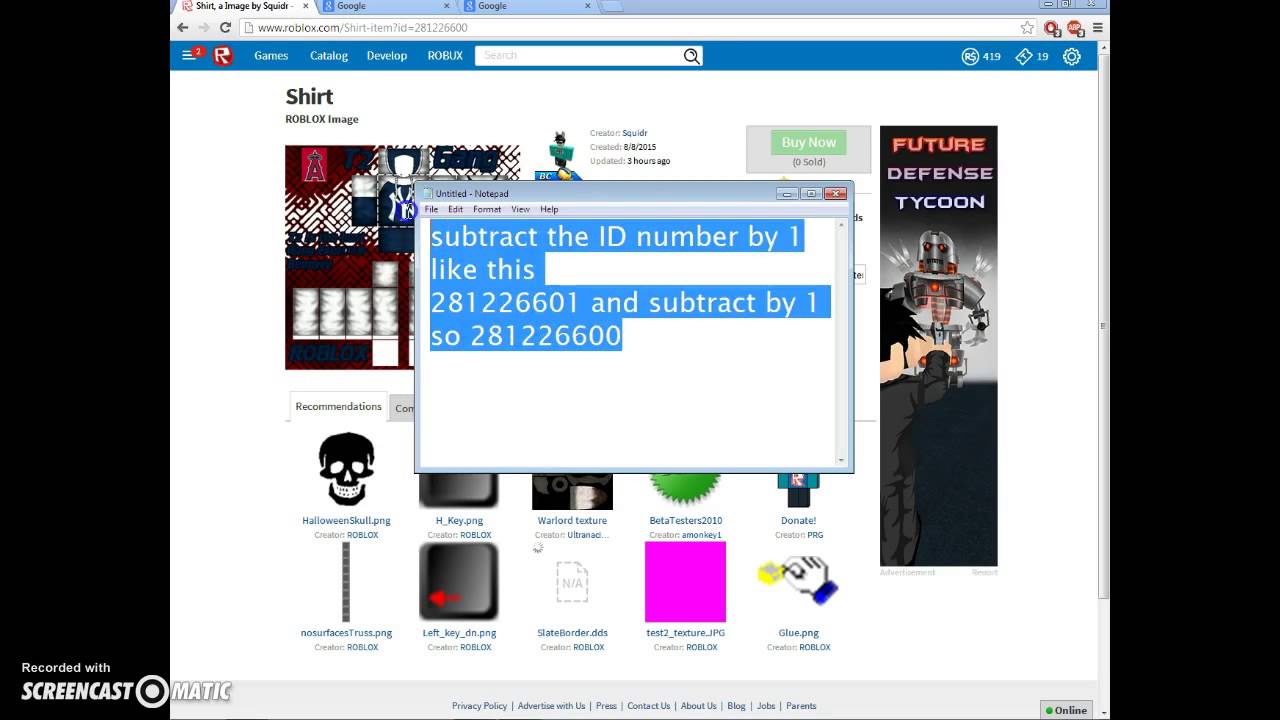The height and width of the screenshot is (720, 1280).
Task: Open the Chrome hamburger menu
Action: (x=1097, y=28)
